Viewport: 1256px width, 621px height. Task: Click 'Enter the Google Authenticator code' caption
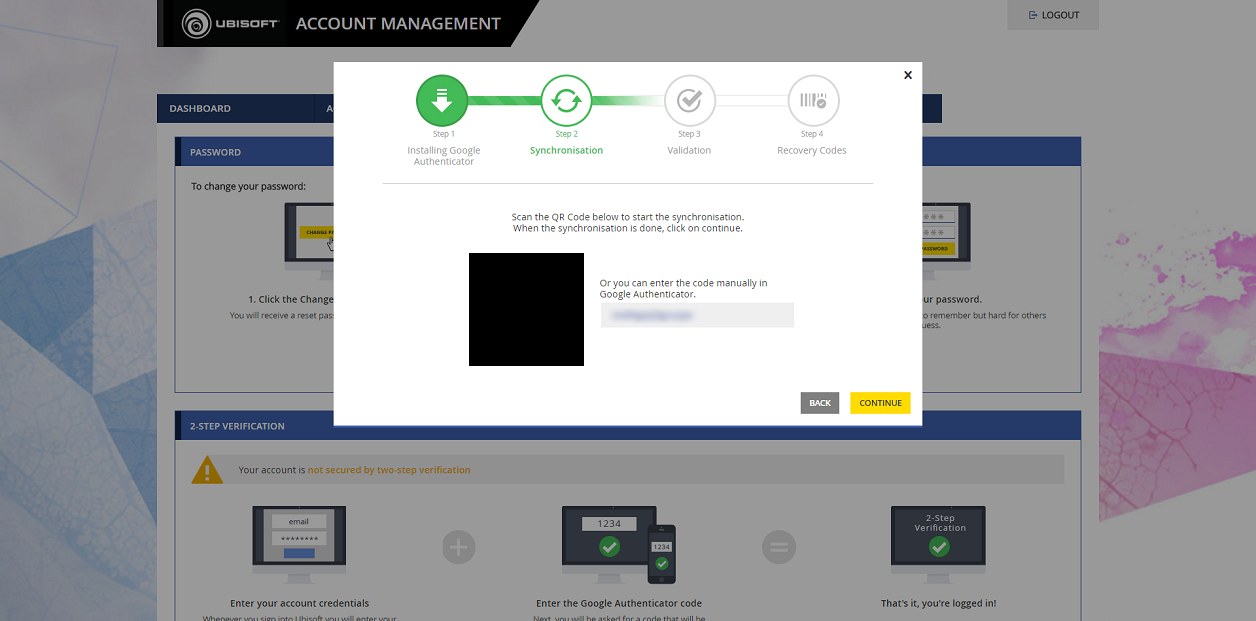(619, 603)
